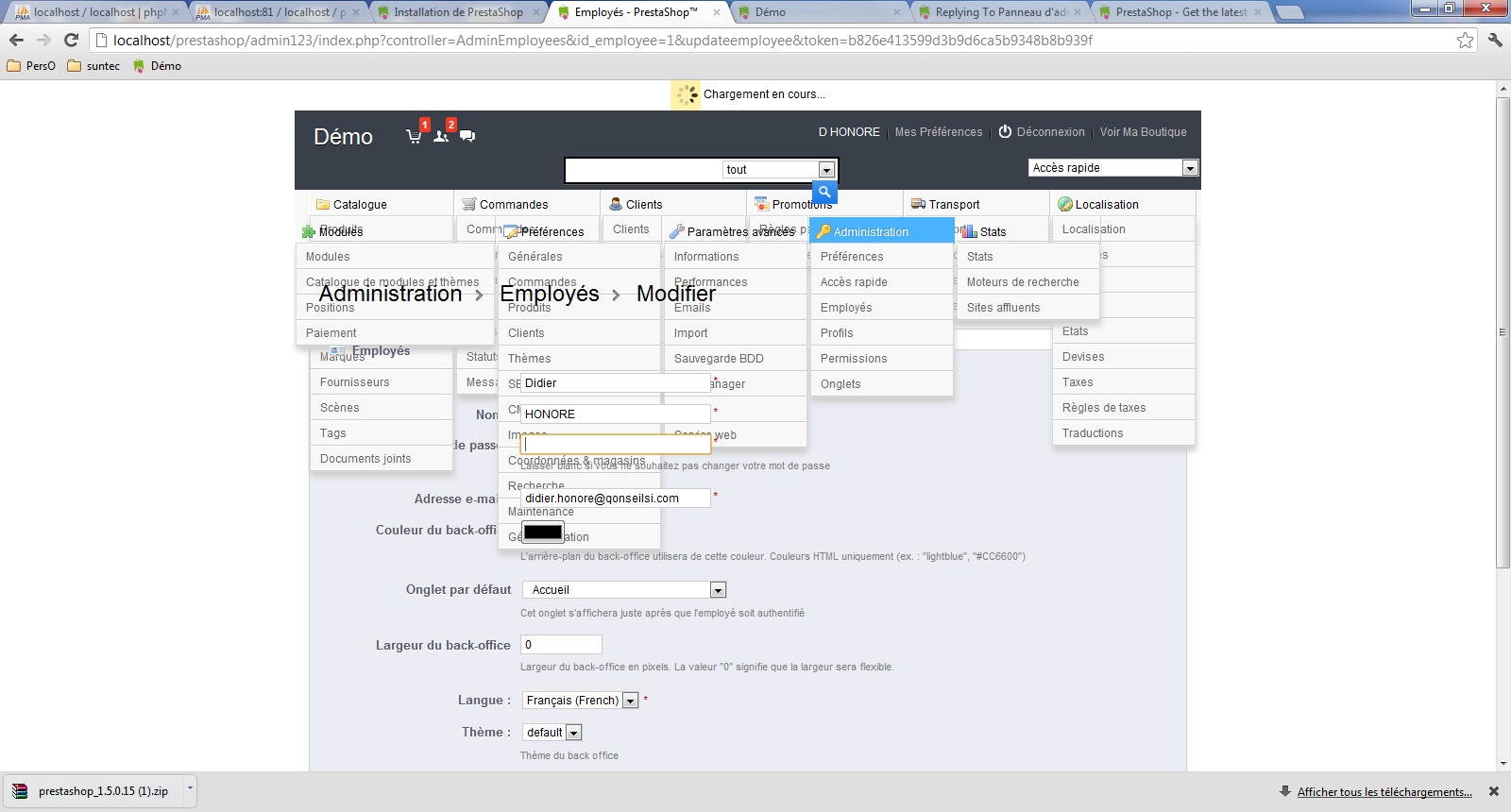Switch to the Installation de PrestaShop browser tab
Viewport: 1511px width, 812px height.
[458, 12]
